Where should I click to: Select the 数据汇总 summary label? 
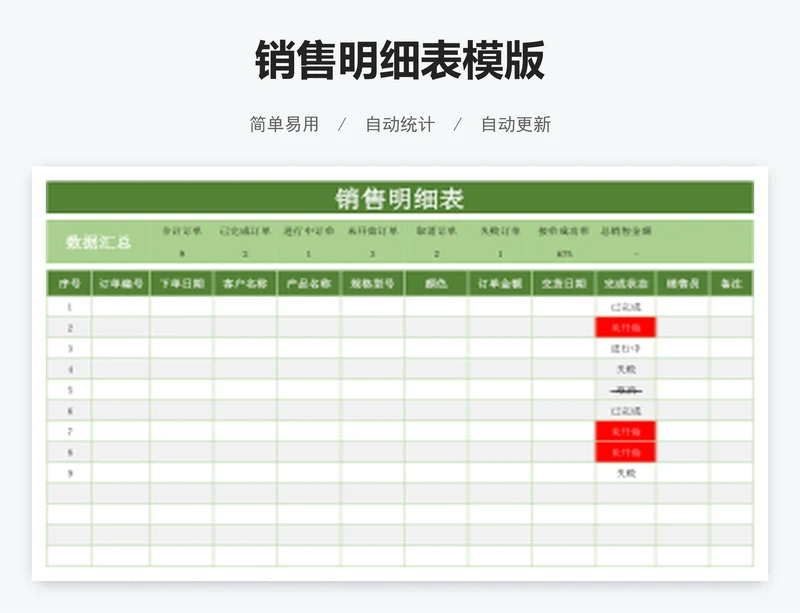tap(98, 241)
